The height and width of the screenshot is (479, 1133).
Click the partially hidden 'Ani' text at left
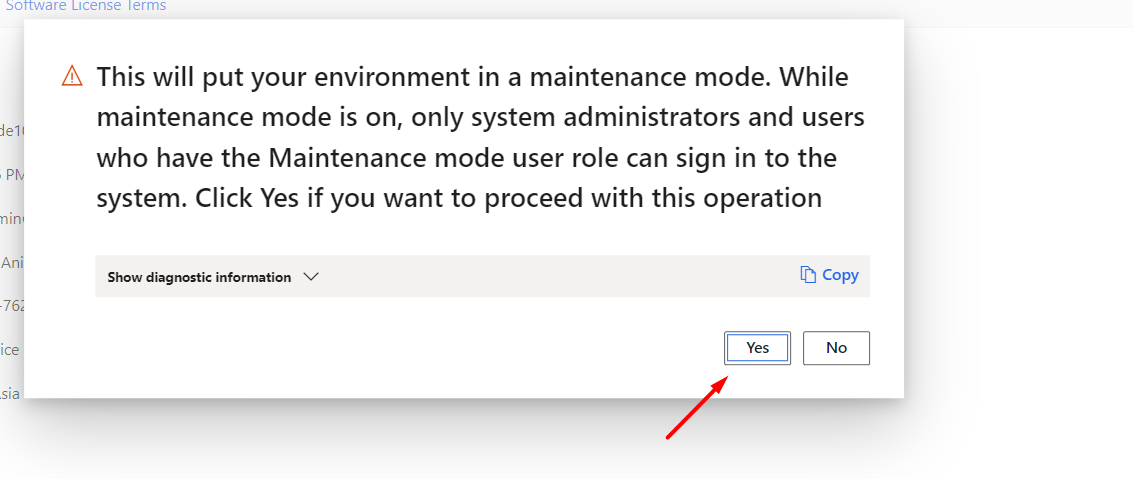click(11, 263)
